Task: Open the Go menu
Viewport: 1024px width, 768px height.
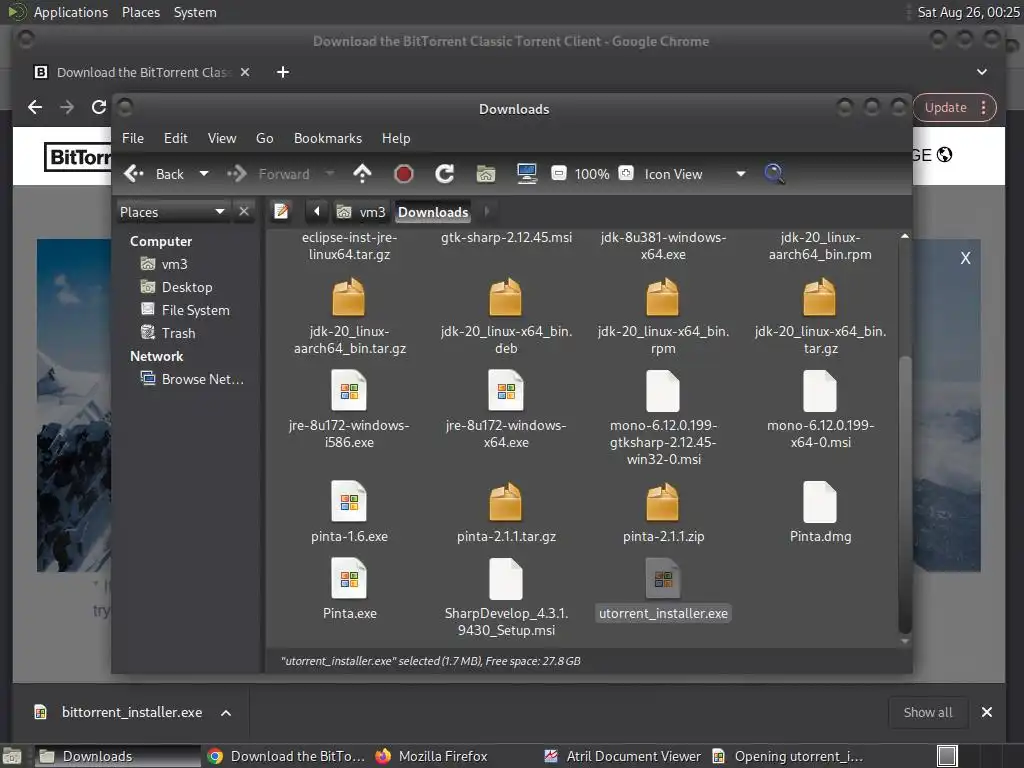Action: coord(264,138)
